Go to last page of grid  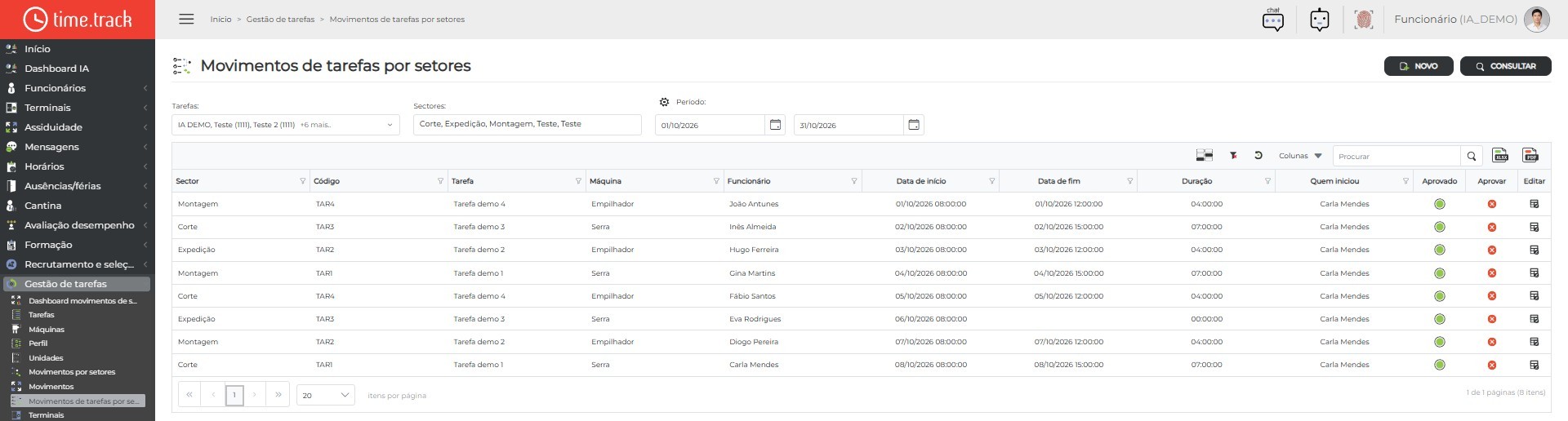(x=278, y=395)
